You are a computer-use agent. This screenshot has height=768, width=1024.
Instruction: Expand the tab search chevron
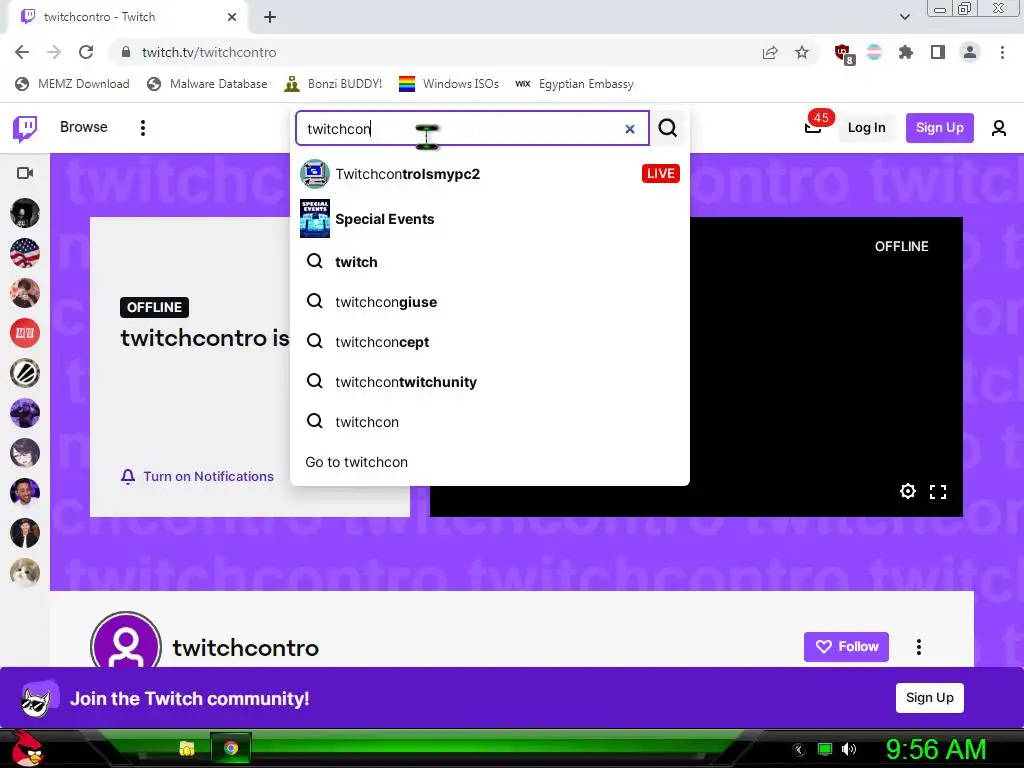[905, 17]
